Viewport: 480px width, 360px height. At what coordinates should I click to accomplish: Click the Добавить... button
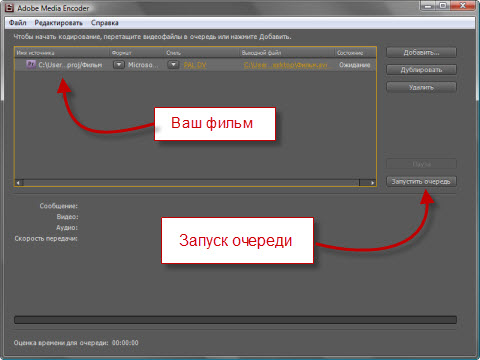point(421,52)
